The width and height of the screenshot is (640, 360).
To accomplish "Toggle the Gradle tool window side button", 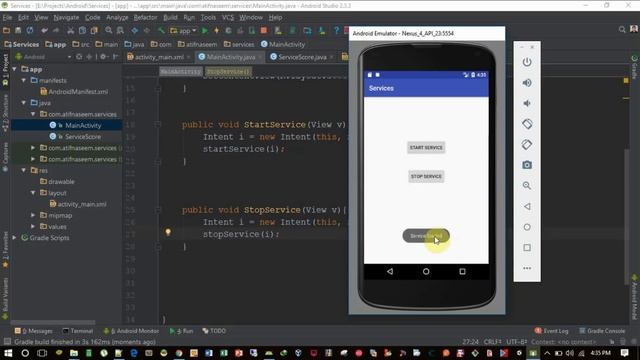I will click(x=634, y=67).
